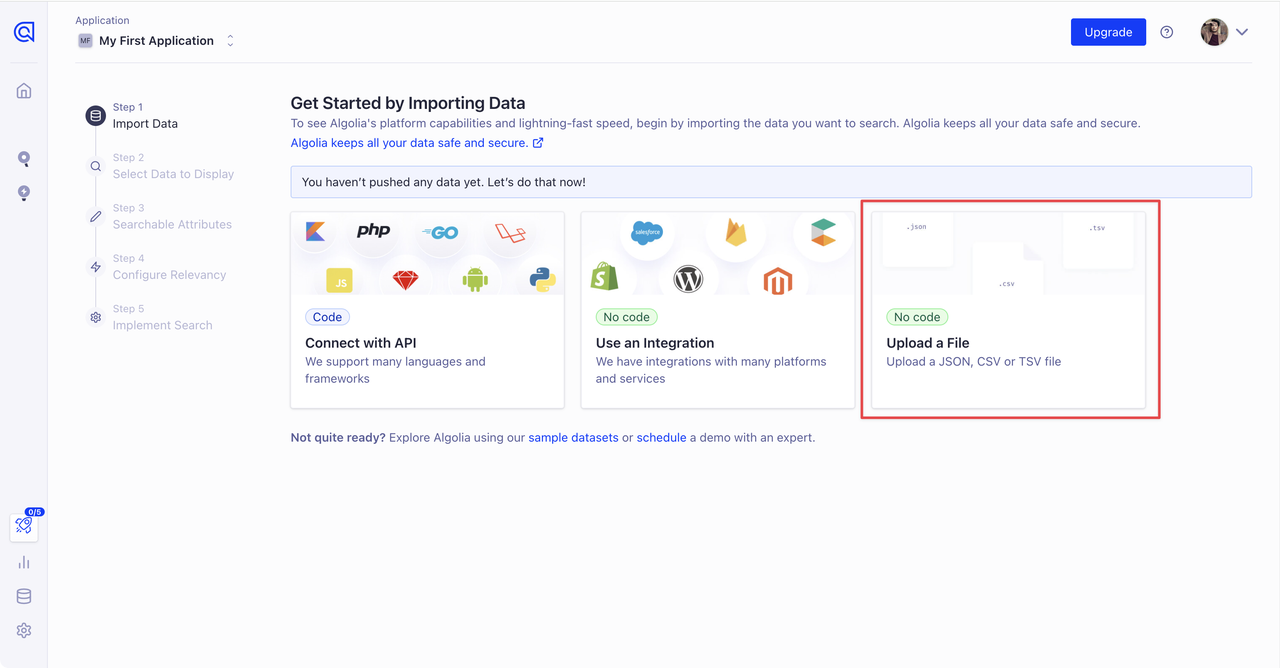The height and width of the screenshot is (668, 1280).
Task: Open application Settings via the gear icon
Action: 23,630
